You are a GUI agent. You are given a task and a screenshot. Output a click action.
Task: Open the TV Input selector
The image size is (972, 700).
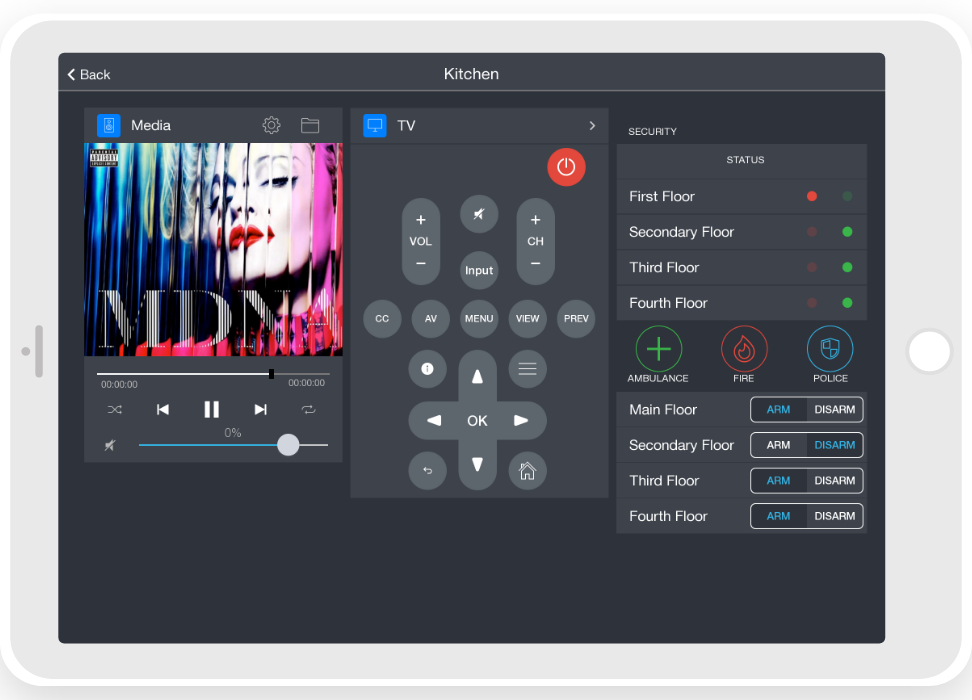pyautogui.click(x=479, y=270)
